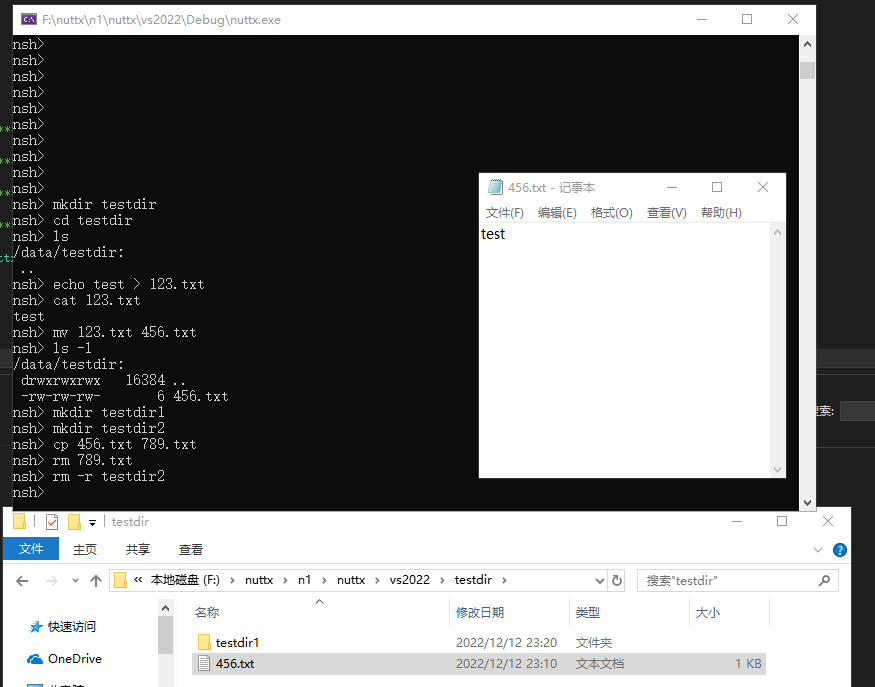Click nuttx breadcrumb after 本地磁盘 (F:)
Screen dimensions: 875x687
pos(259,580)
